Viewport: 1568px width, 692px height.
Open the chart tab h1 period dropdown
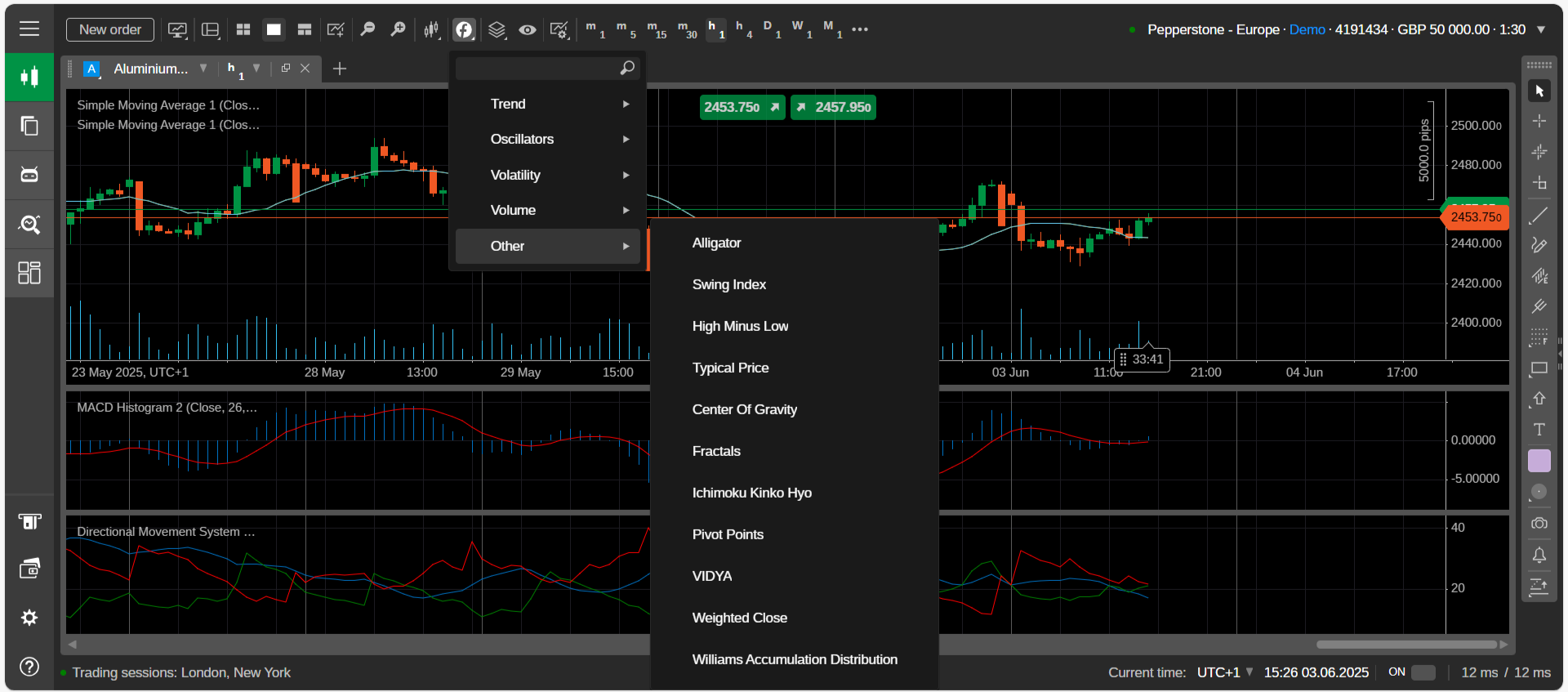pyautogui.click(x=256, y=68)
